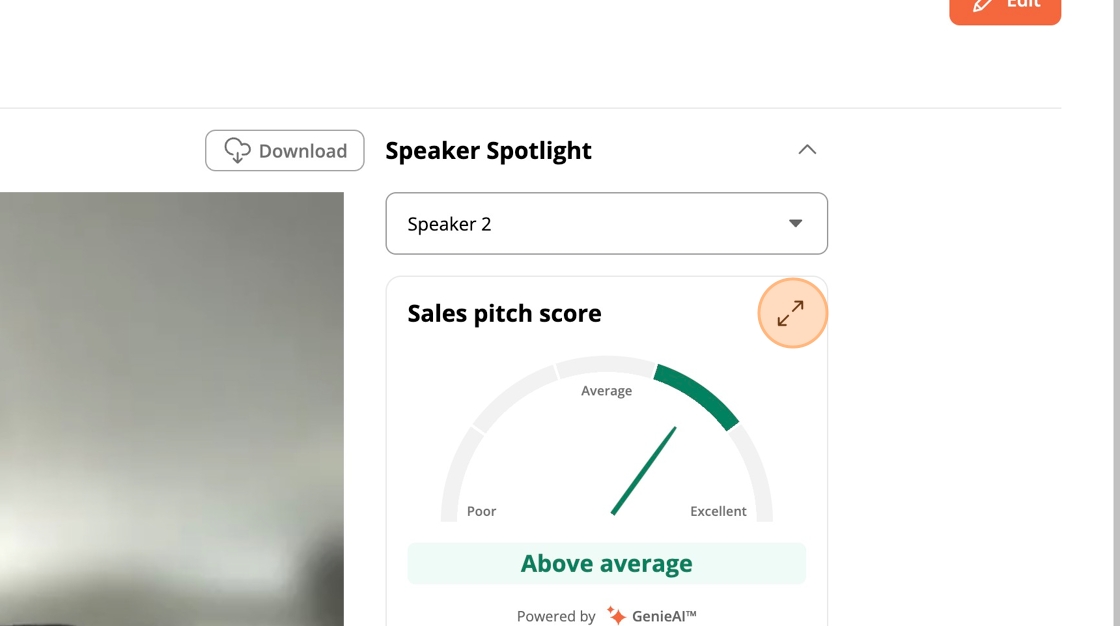Click the Powered by GenieAI text
Viewport: 1120px width, 626px height.
pos(606,616)
